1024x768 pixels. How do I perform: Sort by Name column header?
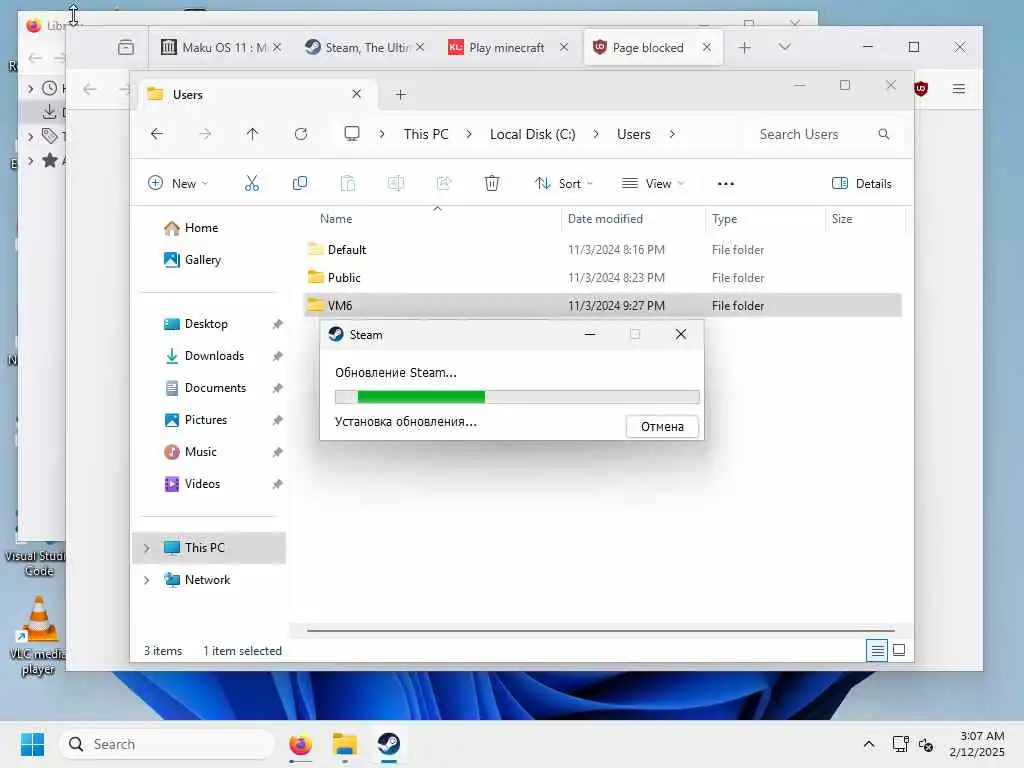(336, 219)
